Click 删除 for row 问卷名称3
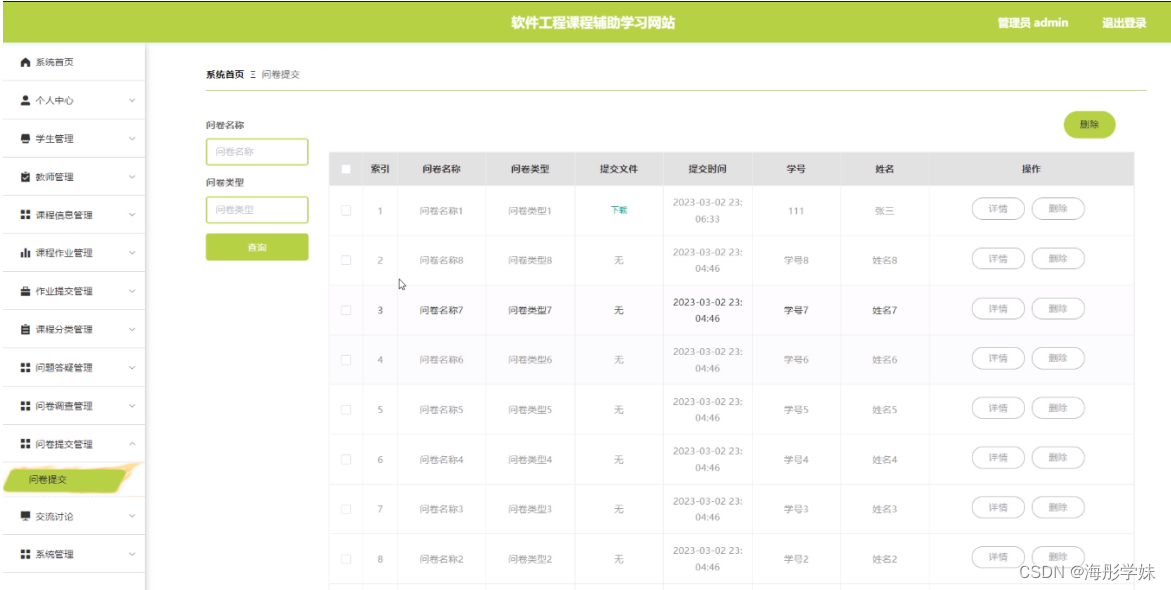 point(1057,508)
